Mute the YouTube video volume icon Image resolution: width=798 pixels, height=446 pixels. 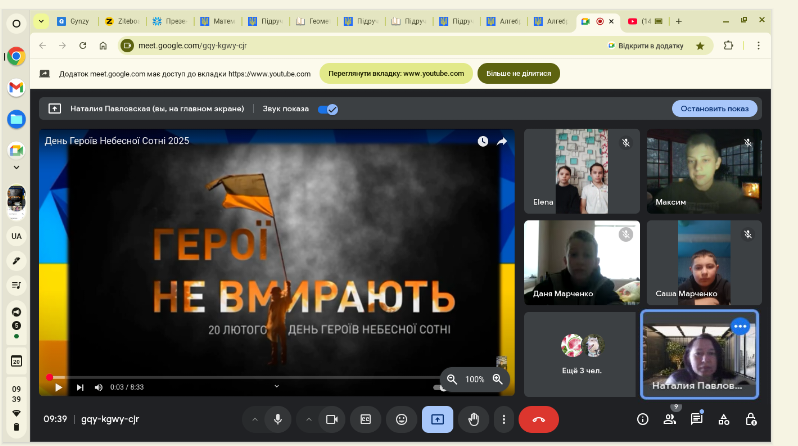(98, 387)
